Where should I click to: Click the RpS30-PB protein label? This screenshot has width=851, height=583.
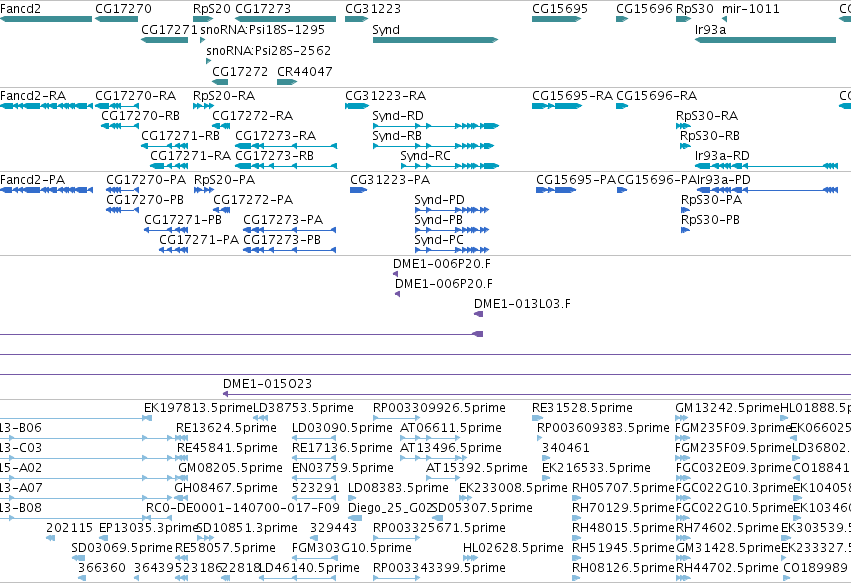[710, 220]
